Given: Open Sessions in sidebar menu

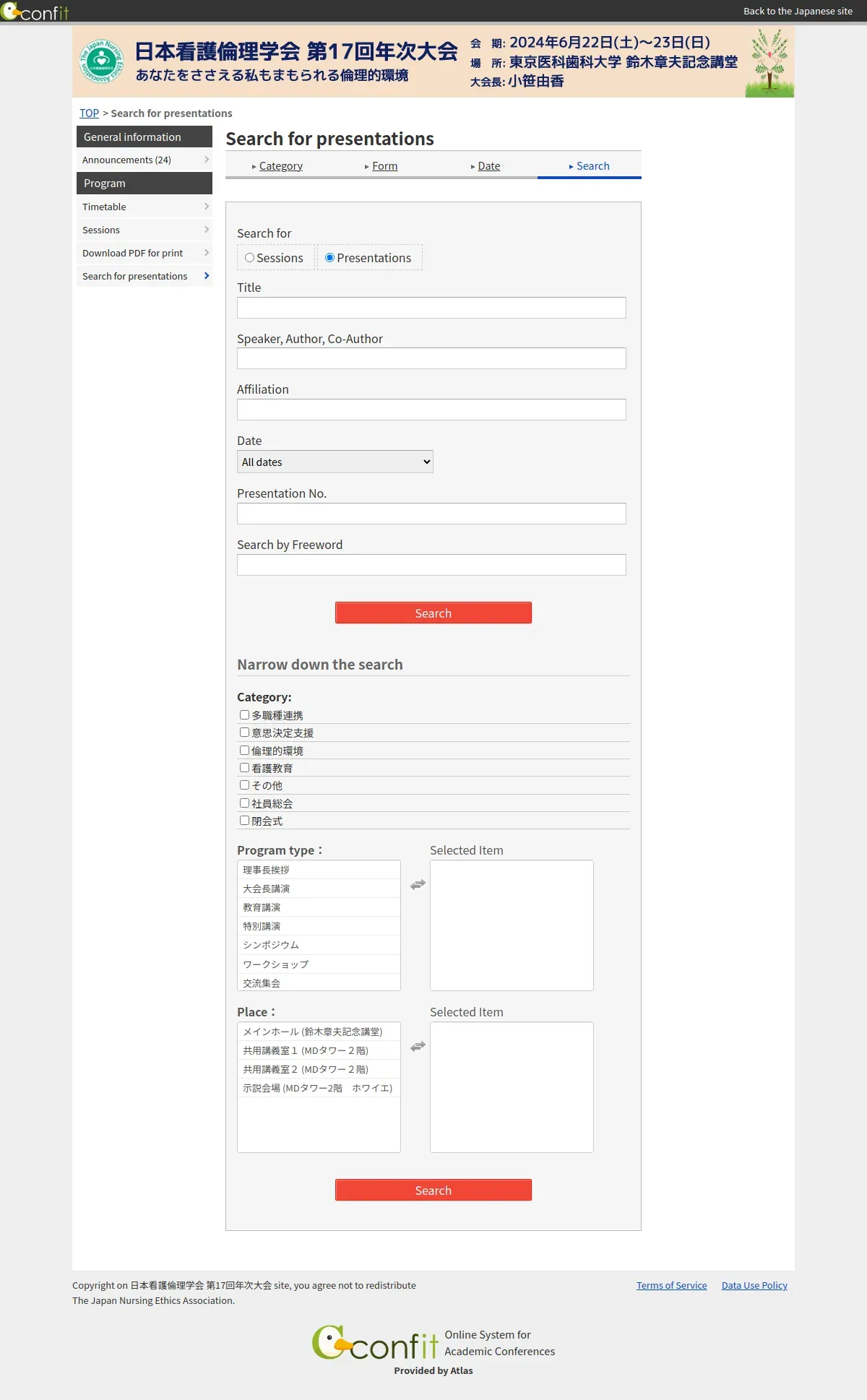Looking at the screenshot, I should [x=144, y=230].
